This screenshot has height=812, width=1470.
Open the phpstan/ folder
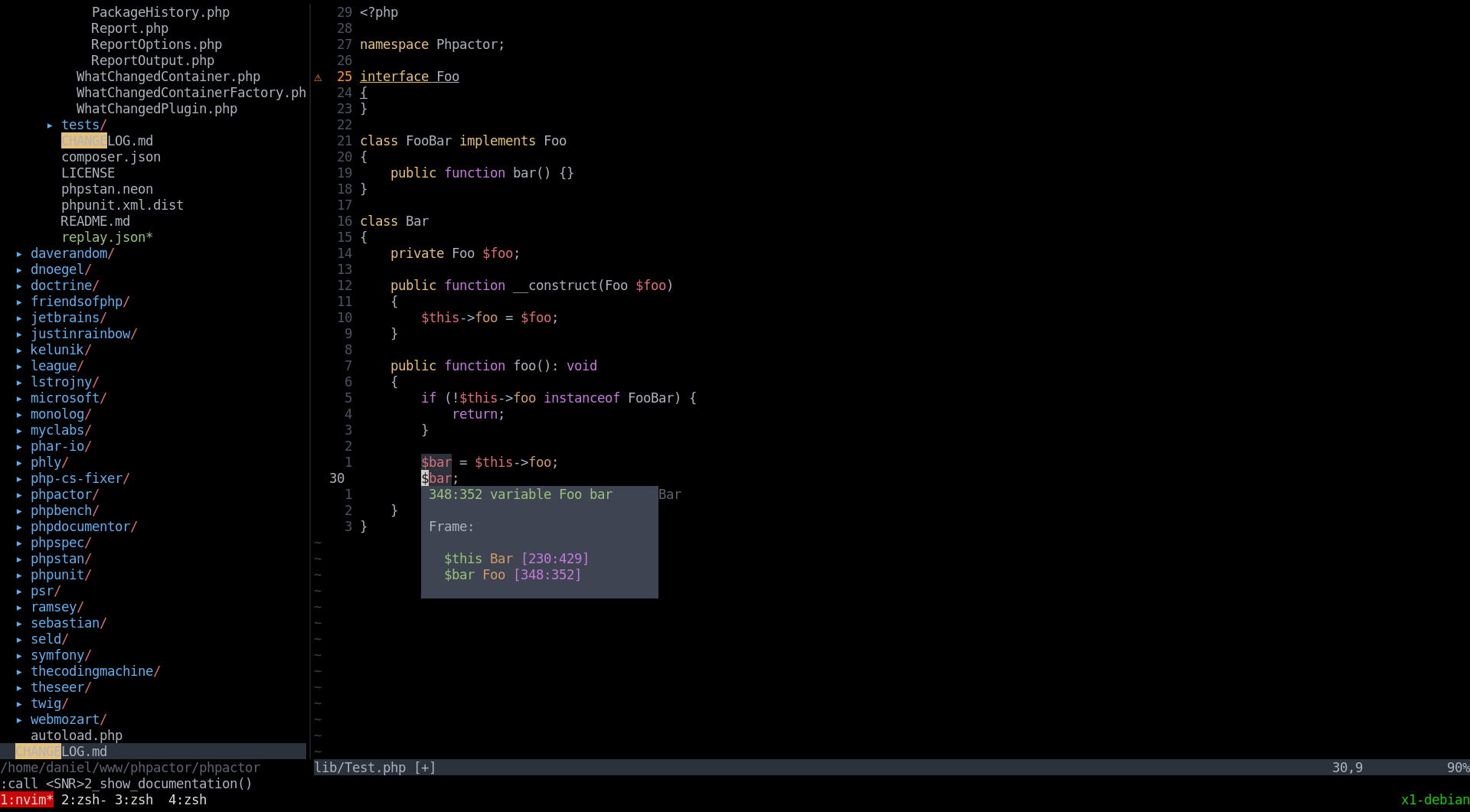point(61,559)
